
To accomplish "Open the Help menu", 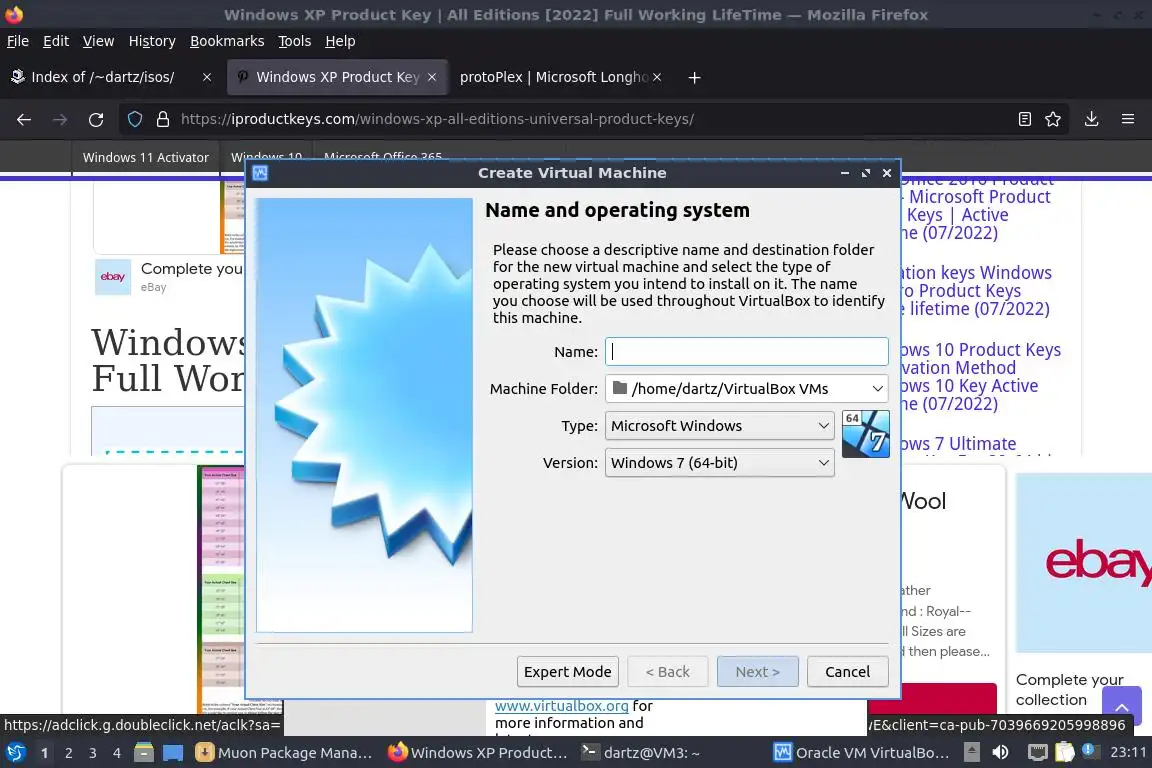I will (x=340, y=41).
